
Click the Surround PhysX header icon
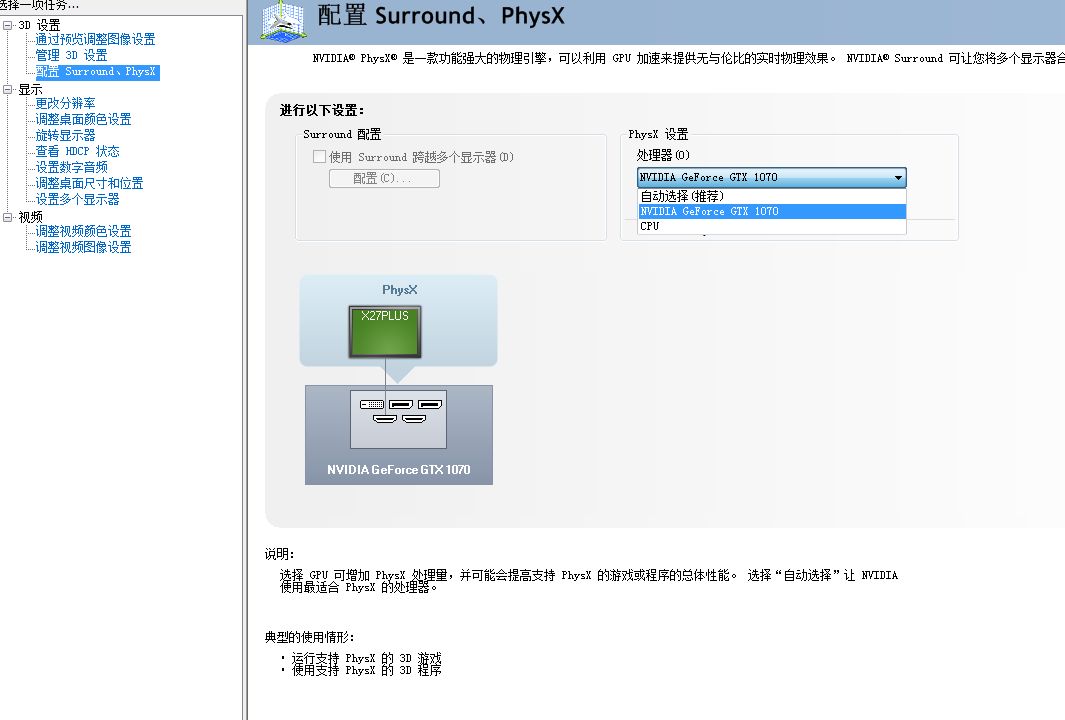tap(282, 21)
